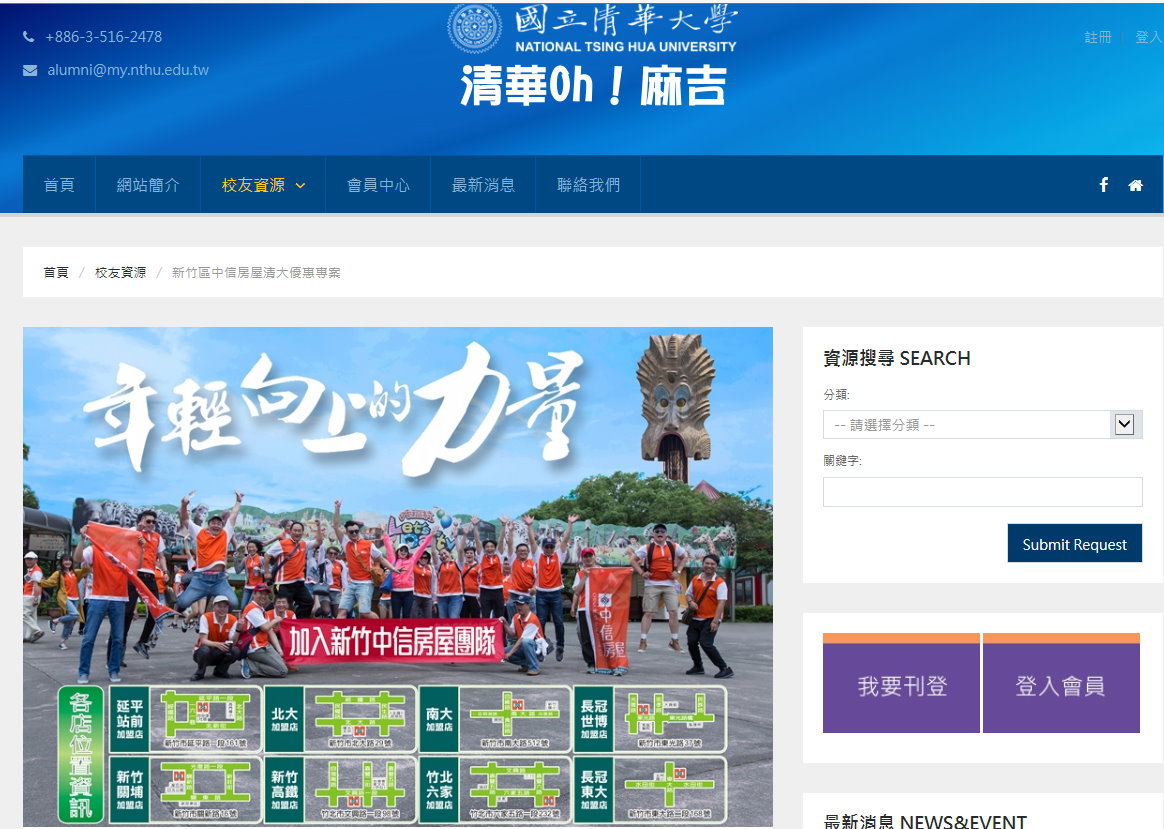Click the 新竹區中信房屋清大優惠專案 breadcrumb text
1164x829 pixels.
tap(256, 272)
